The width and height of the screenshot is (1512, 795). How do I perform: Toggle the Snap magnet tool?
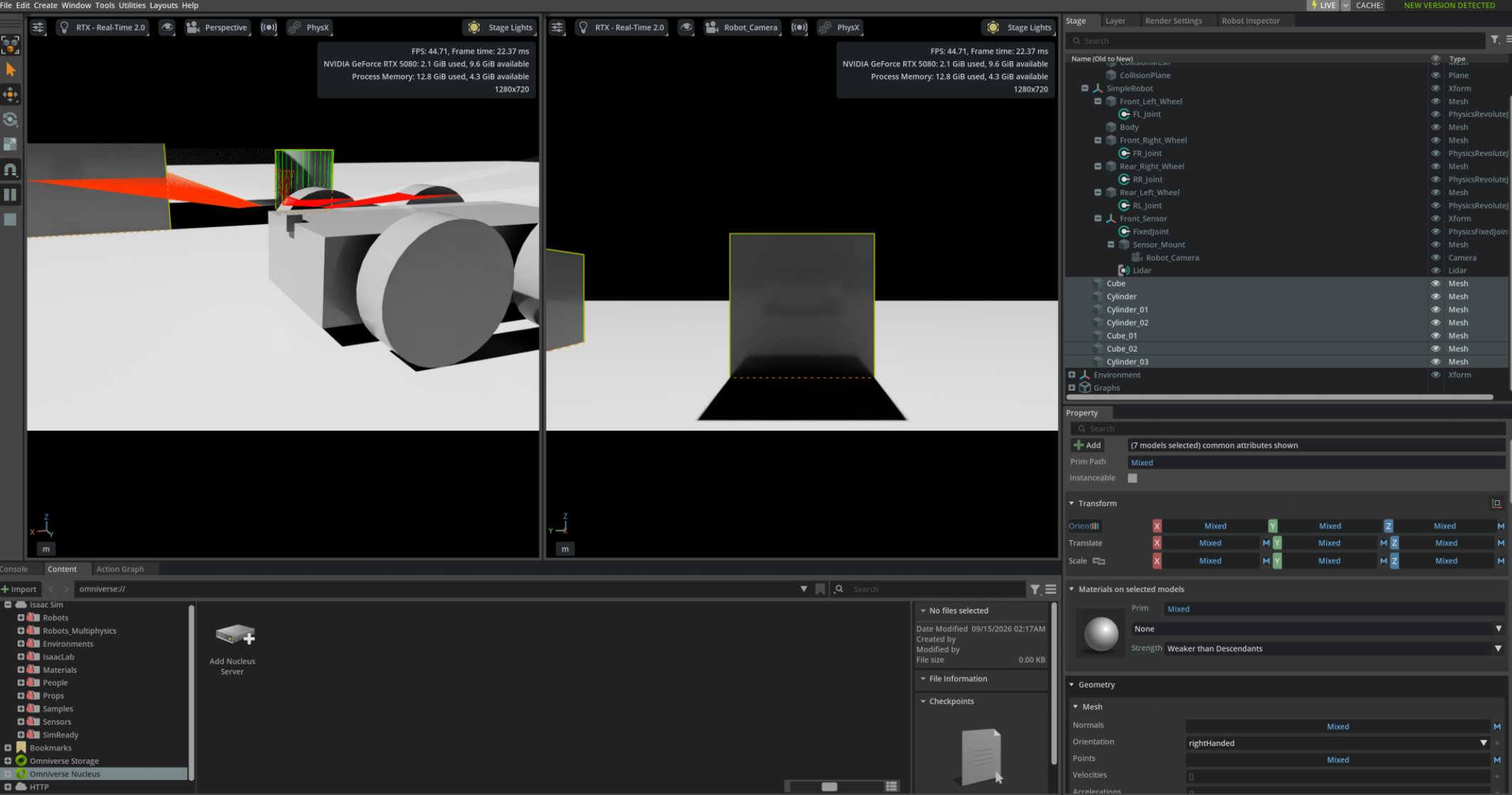[x=10, y=169]
